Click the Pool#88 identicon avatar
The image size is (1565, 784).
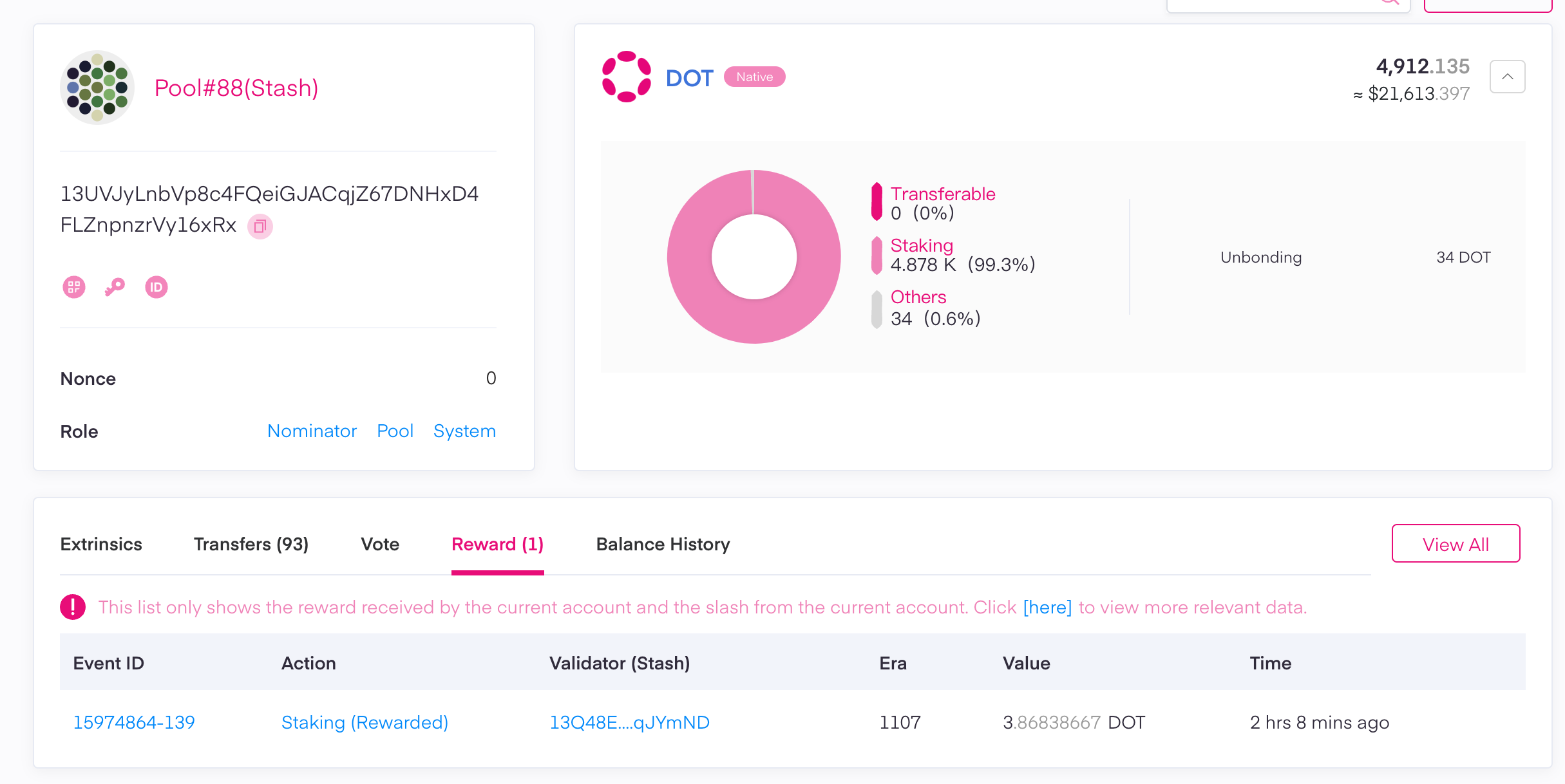(x=97, y=88)
